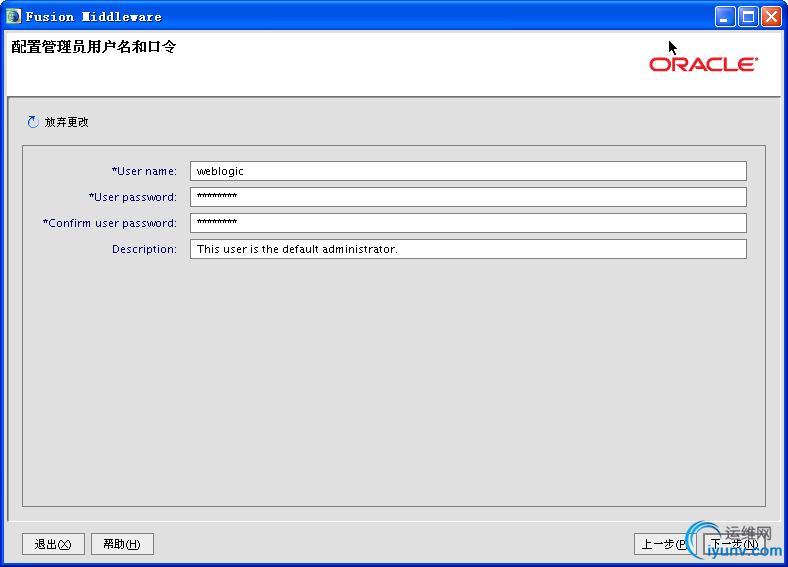Open help with 帮助(H) button

[x=122, y=544]
